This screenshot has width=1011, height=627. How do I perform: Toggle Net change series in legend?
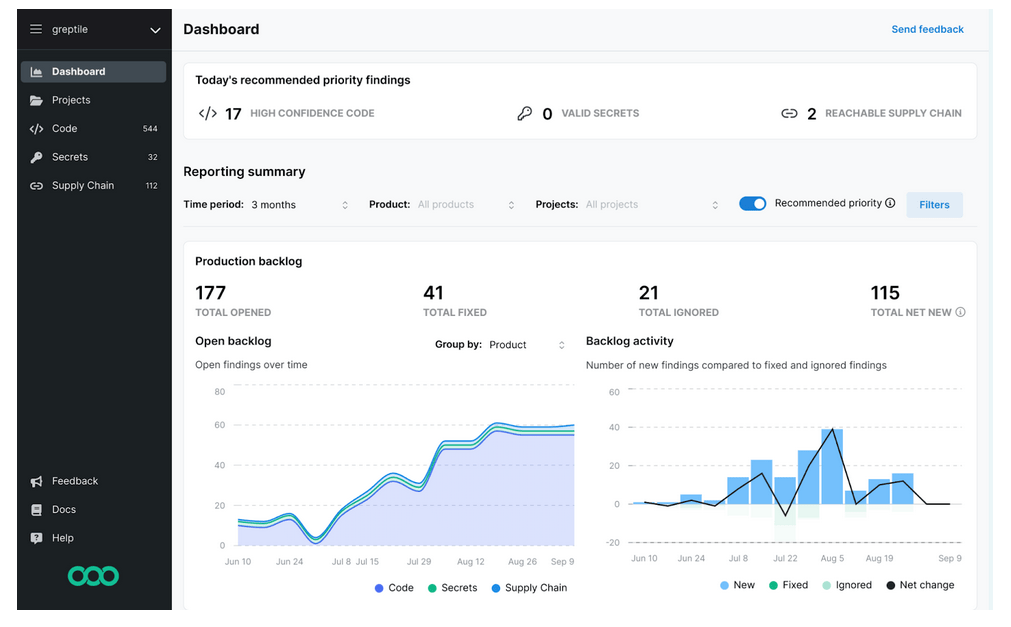coord(920,585)
